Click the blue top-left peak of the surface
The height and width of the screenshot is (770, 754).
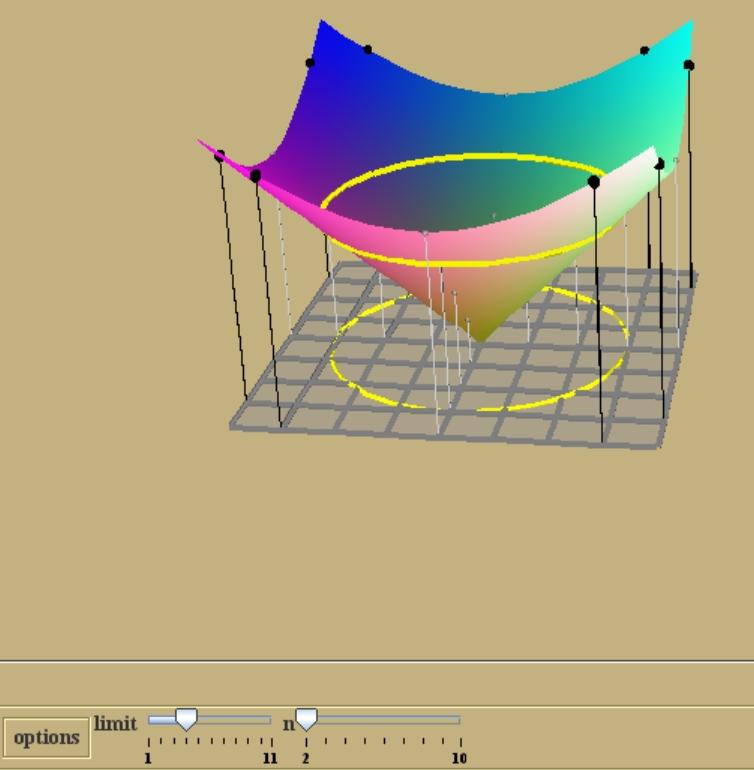coord(322,24)
